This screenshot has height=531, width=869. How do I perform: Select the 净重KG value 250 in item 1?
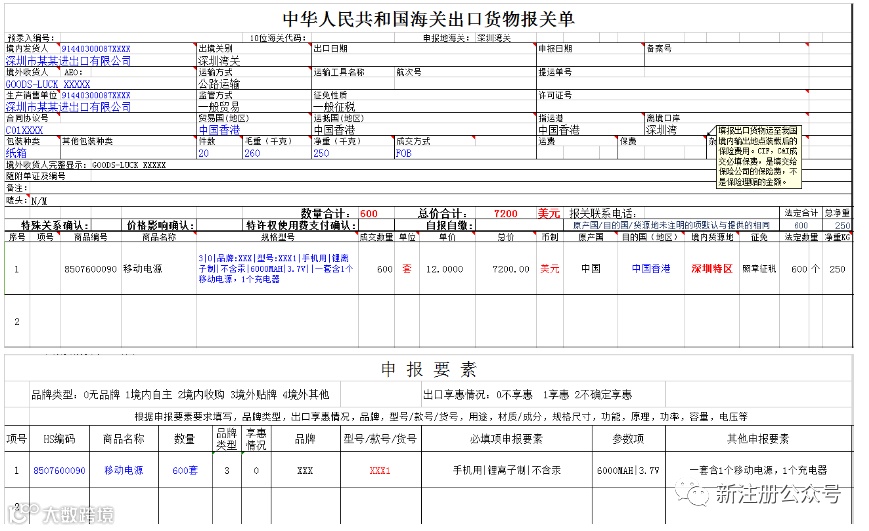pyautogui.click(x=837, y=269)
